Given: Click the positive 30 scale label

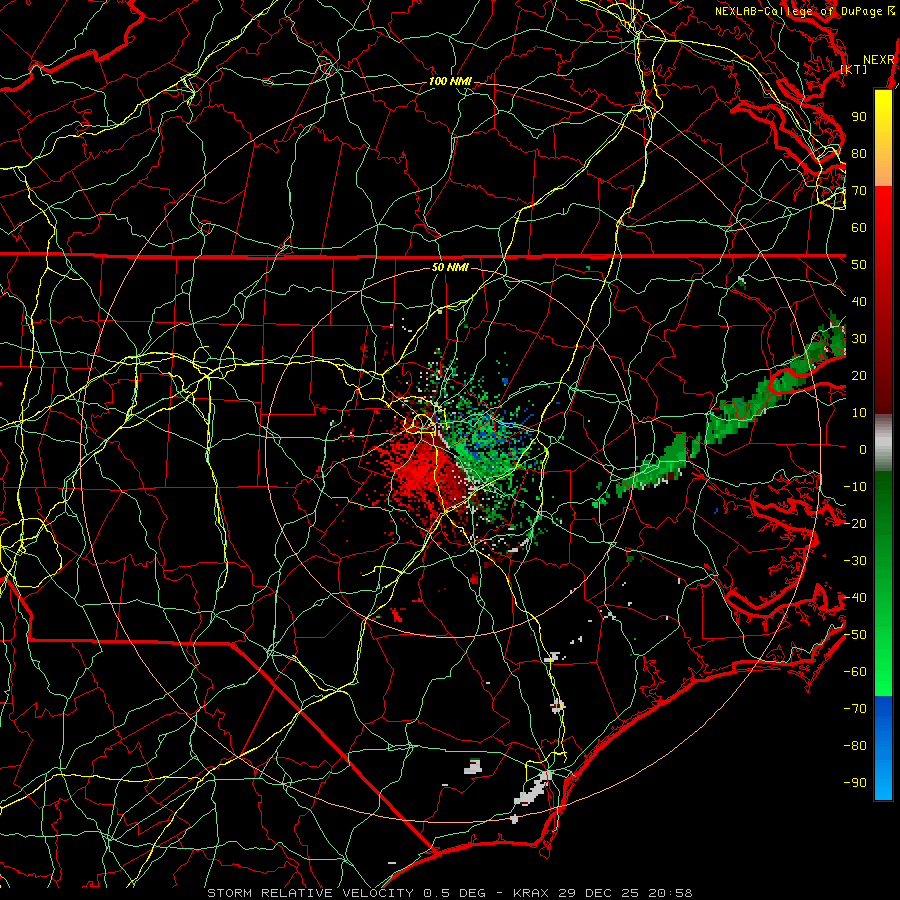Looking at the screenshot, I should [x=859, y=338].
